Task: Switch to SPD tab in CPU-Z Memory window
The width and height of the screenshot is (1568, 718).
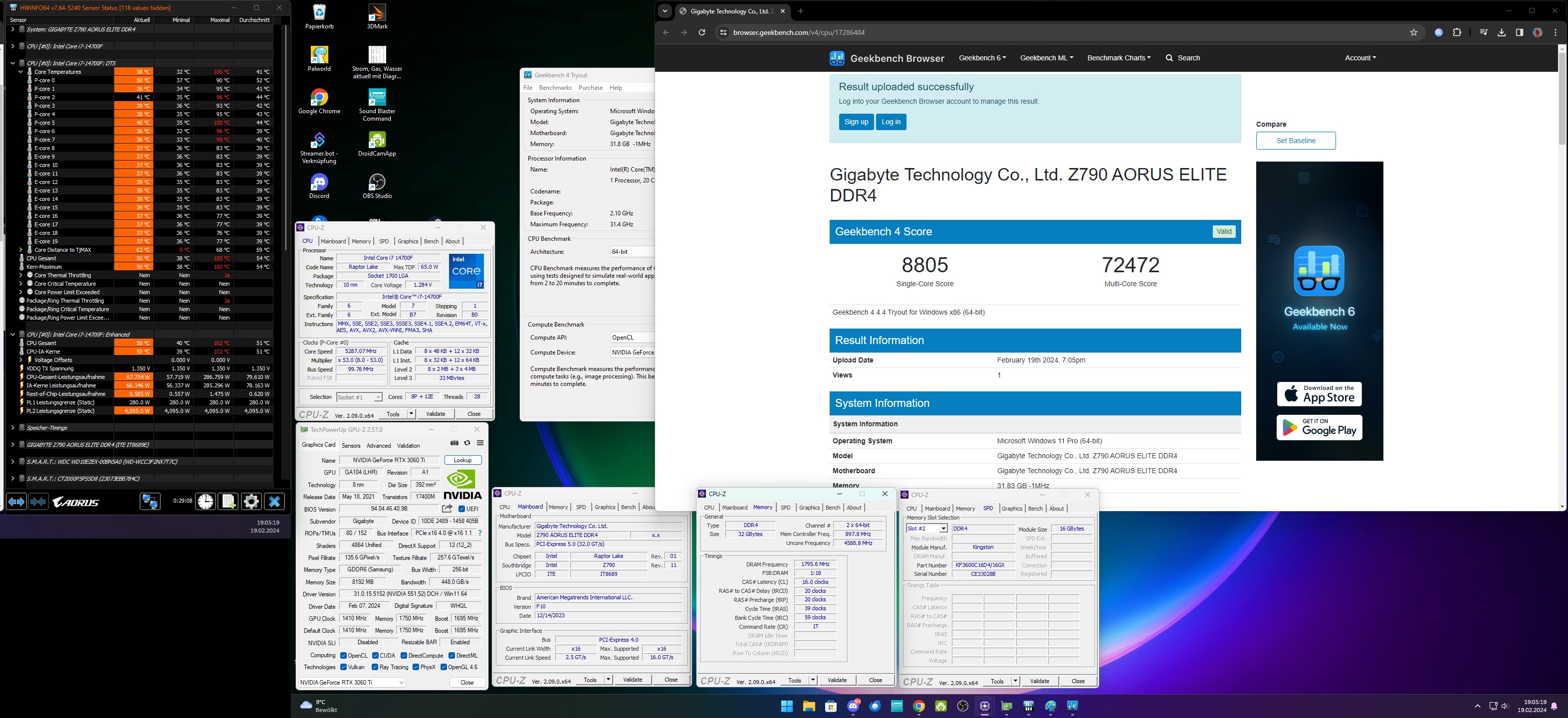Action: coord(785,508)
